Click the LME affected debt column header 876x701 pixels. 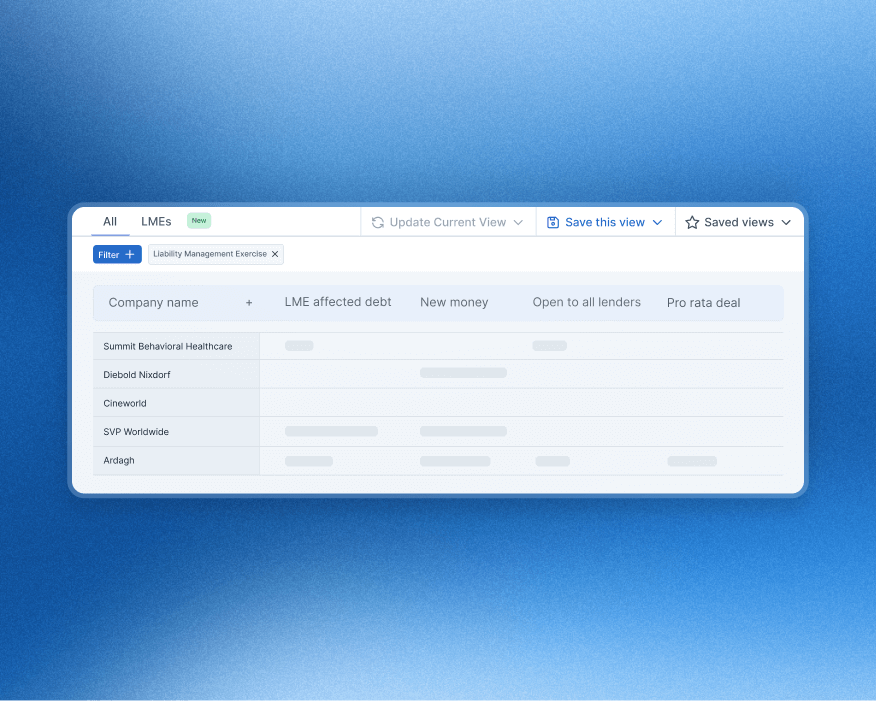tap(338, 302)
